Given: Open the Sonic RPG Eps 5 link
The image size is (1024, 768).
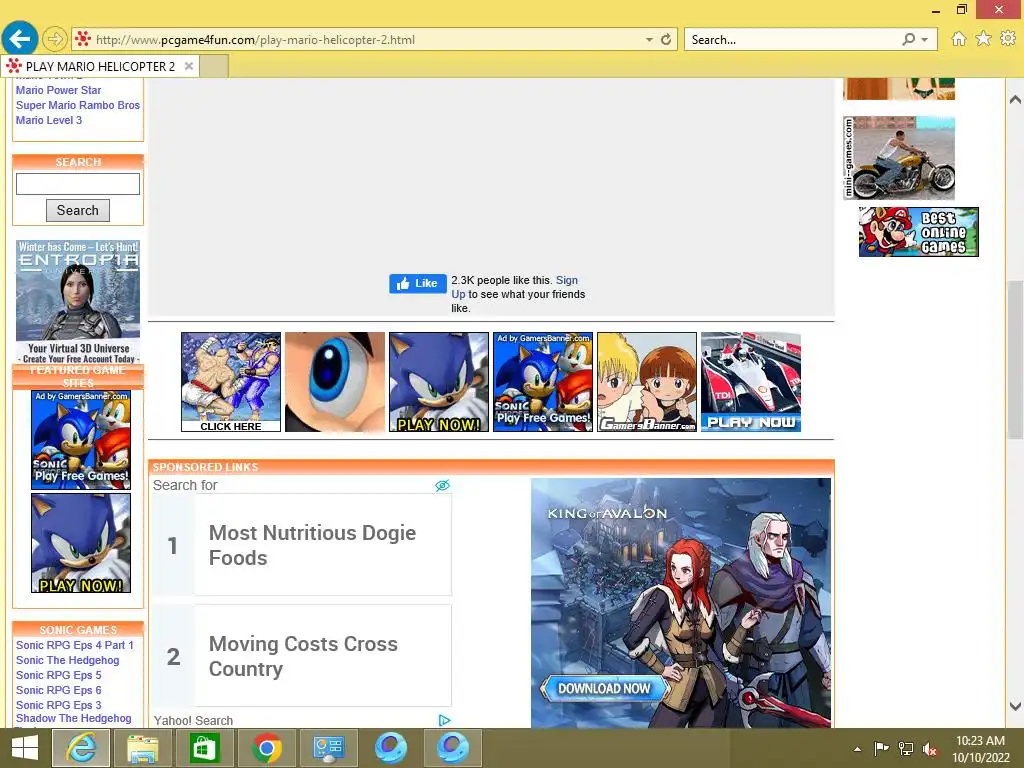Looking at the screenshot, I should point(59,675).
